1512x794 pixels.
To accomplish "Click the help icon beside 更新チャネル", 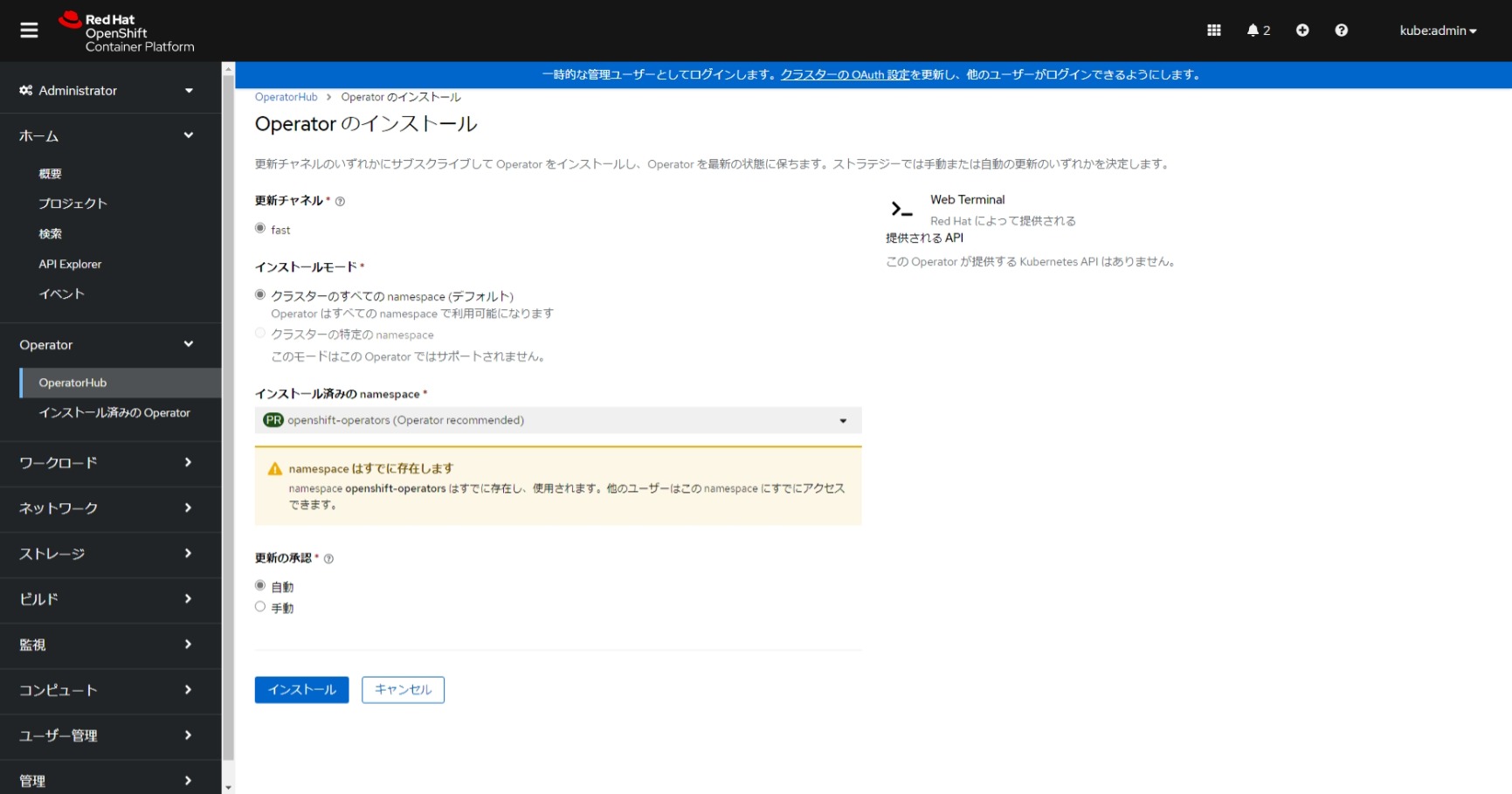I will (342, 201).
